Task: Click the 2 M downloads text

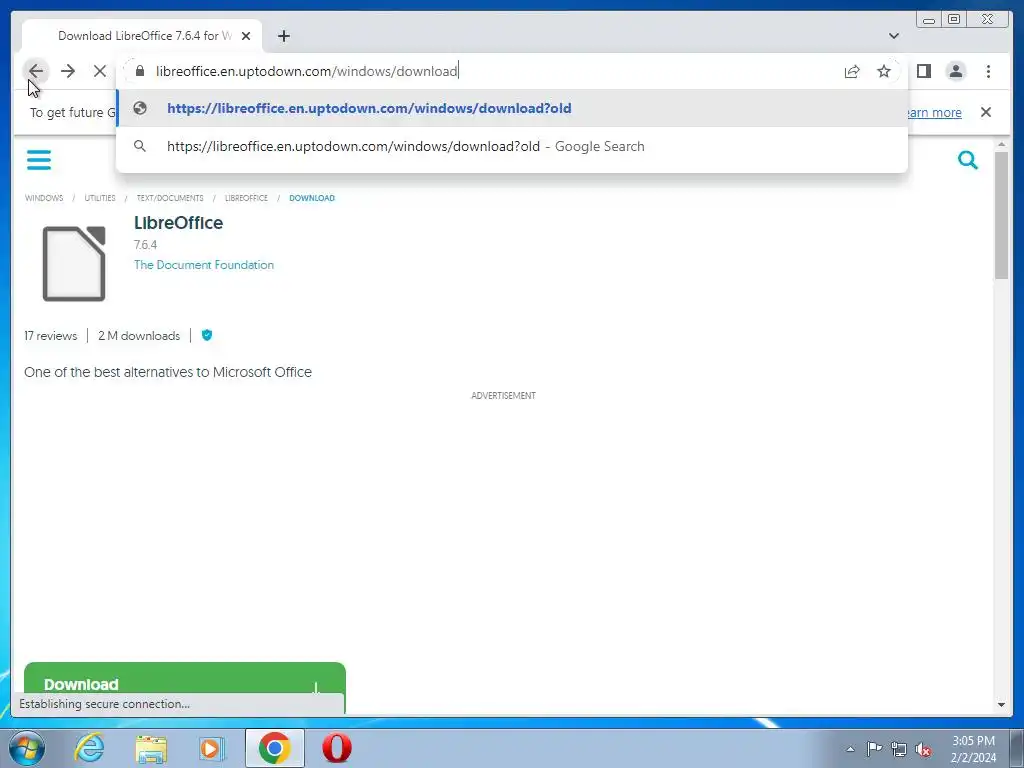Action: point(138,336)
